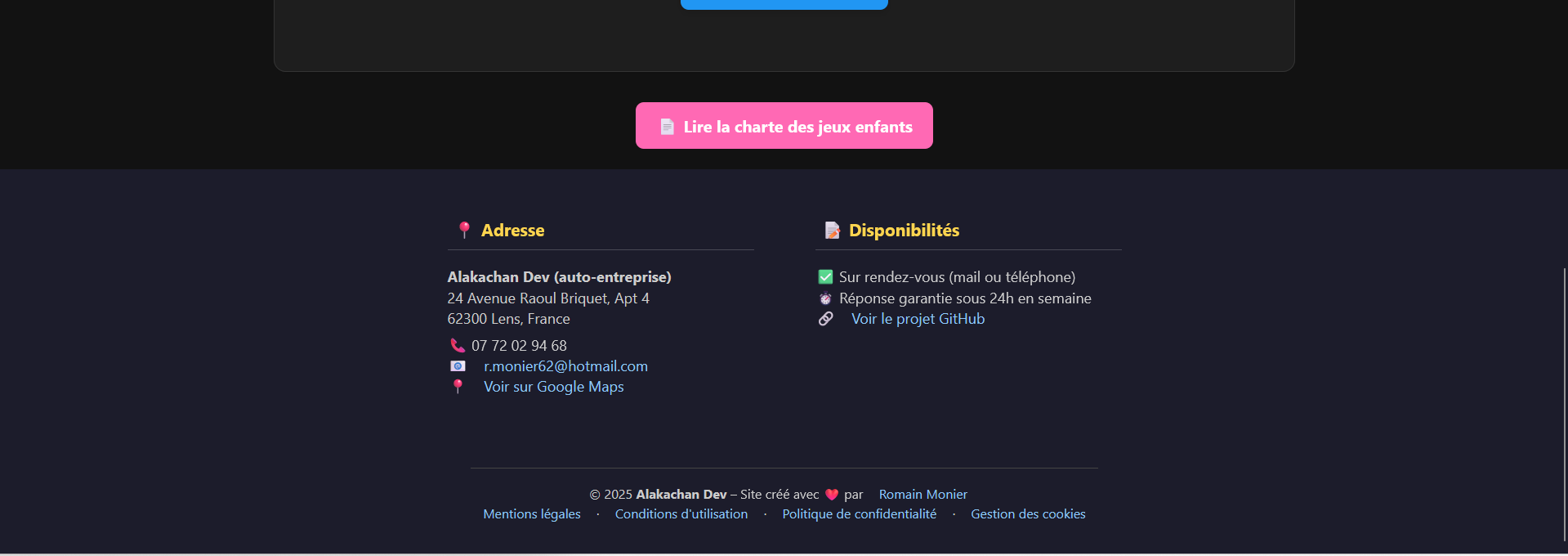Click the alarm clock icon for Réponse garantie

(825, 298)
